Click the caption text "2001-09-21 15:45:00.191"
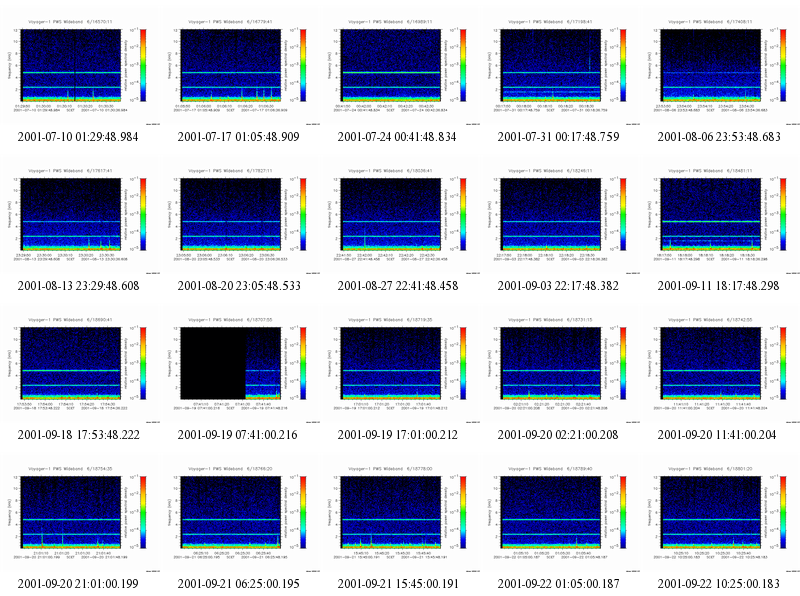This screenshot has width=800, height=596. point(398,584)
